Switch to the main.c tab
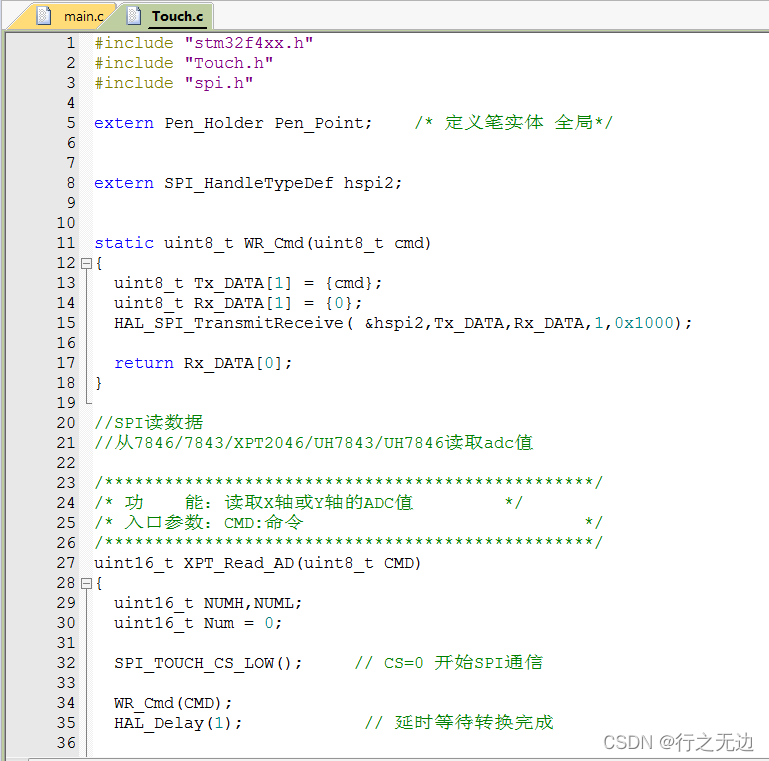Image resolution: width=769 pixels, height=761 pixels. pyautogui.click(x=74, y=16)
